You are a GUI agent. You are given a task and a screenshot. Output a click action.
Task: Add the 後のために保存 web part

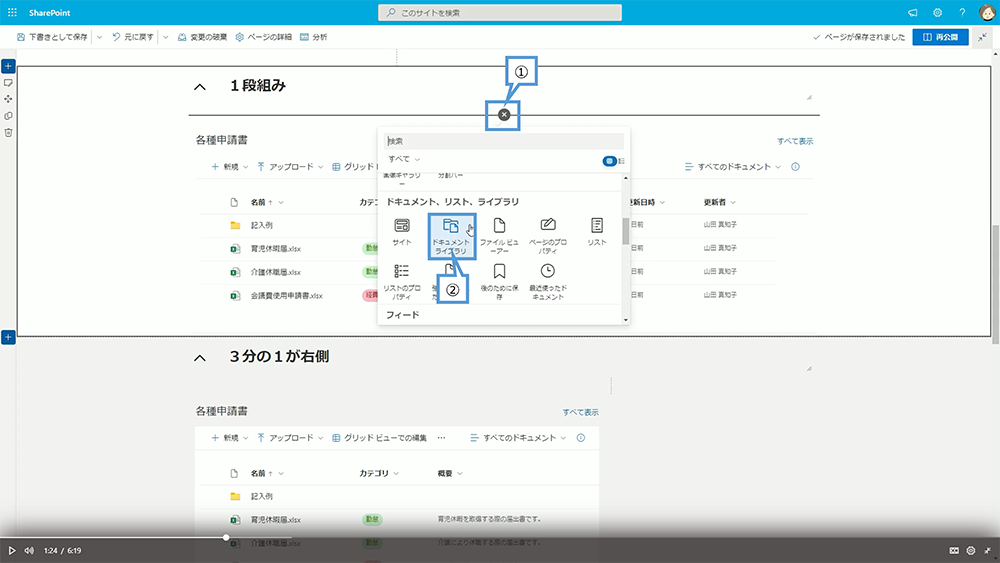tap(499, 282)
